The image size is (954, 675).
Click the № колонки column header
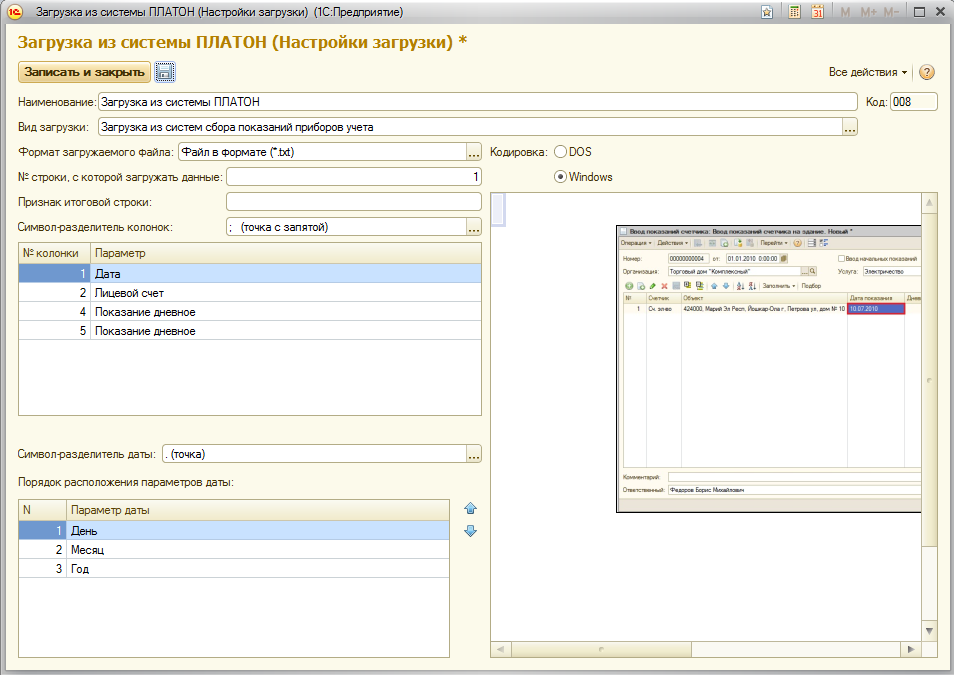coord(55,253)
